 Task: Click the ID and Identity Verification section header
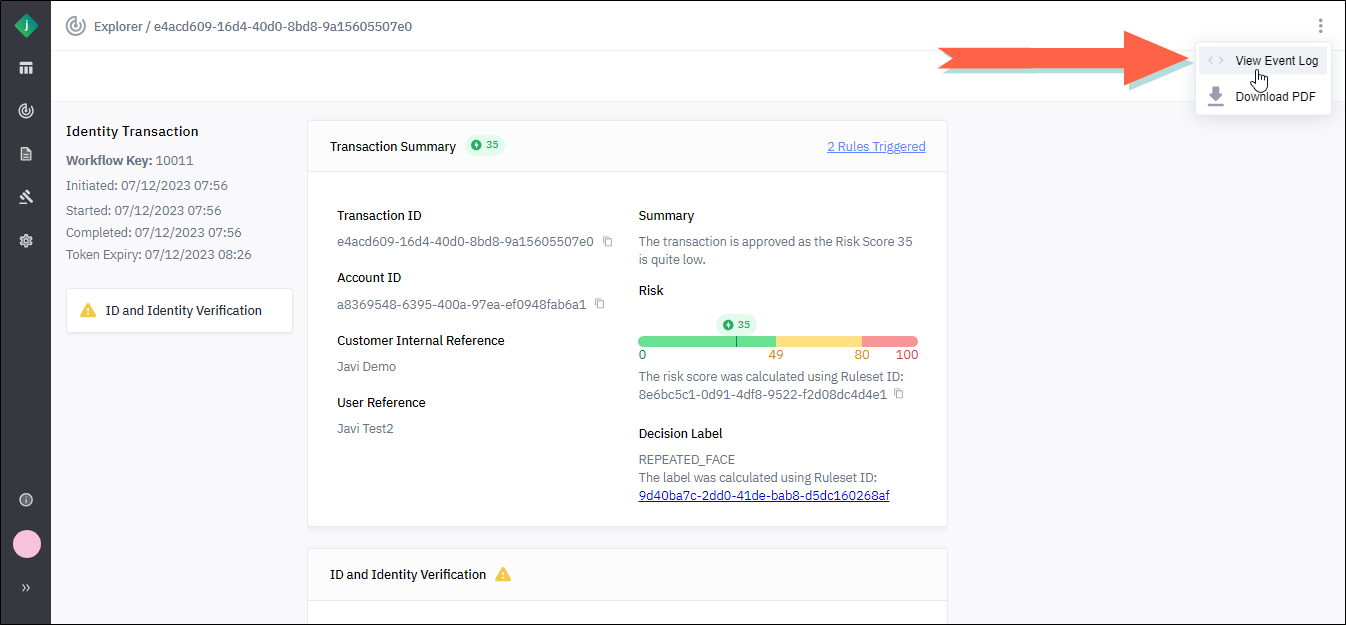408,575
